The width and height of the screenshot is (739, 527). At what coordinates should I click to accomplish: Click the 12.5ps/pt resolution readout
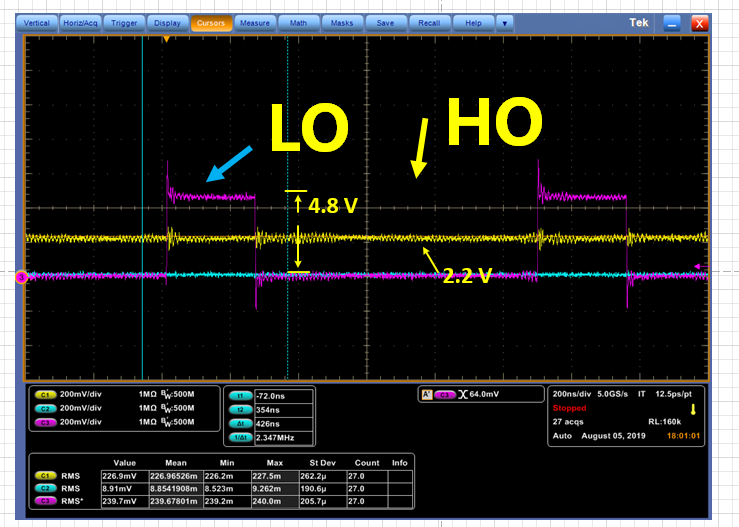click(x=673, y=394)
